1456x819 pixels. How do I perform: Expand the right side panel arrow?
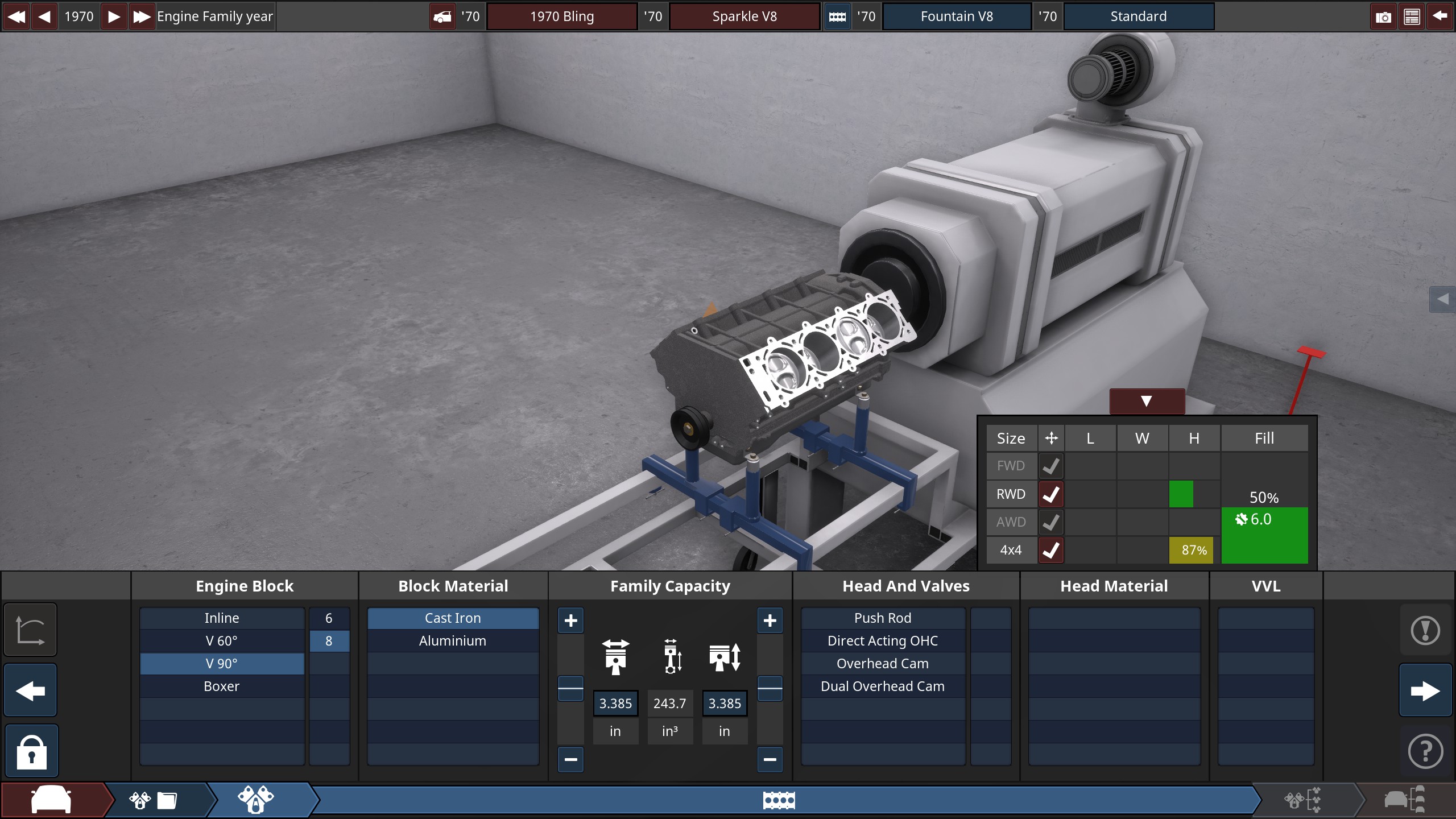point(1442,299)
